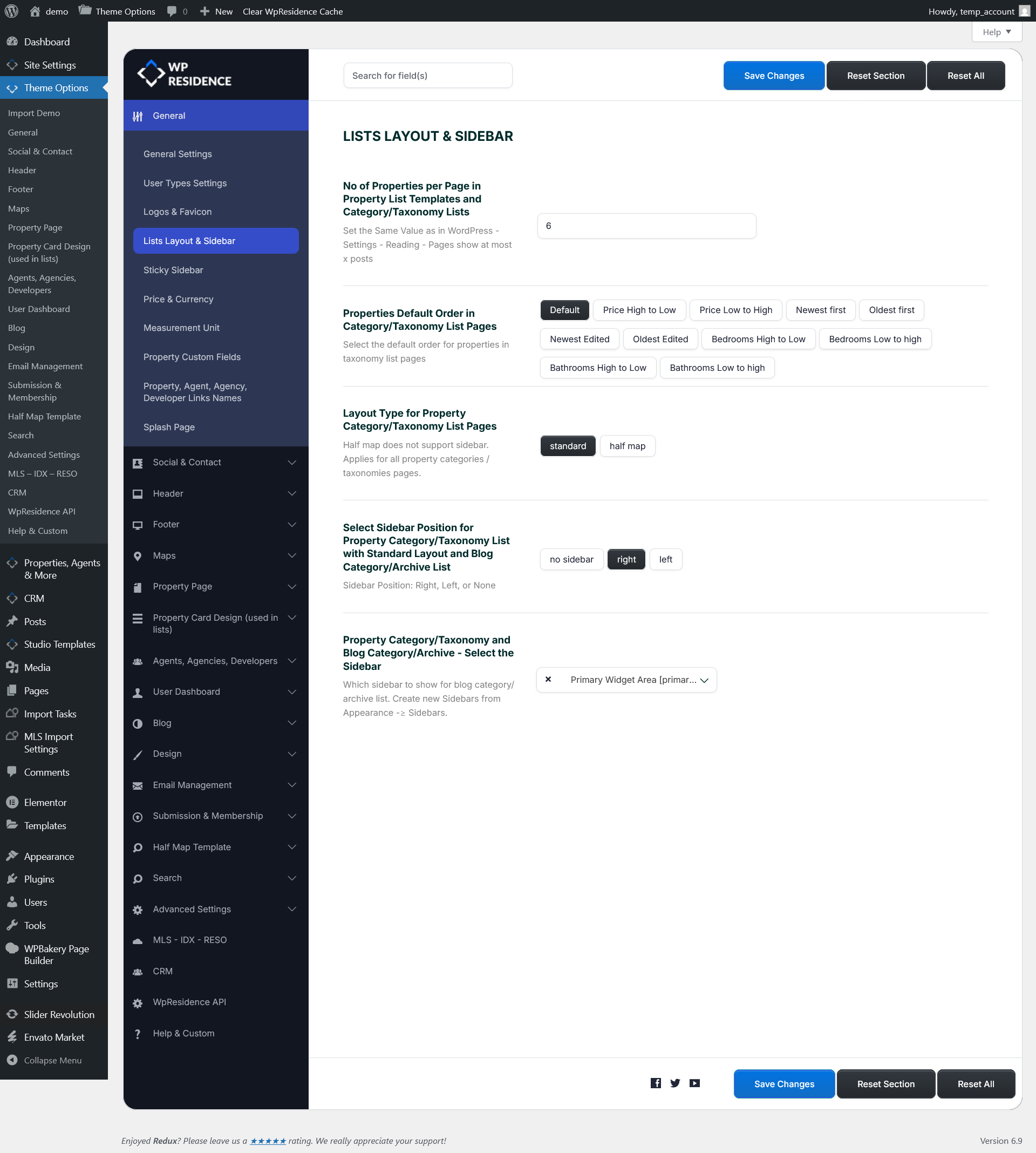Click the Advanced Settings gear icon
This screenshot has height=1153, width=1036.
pyautogui.click(x=137, y=910)
